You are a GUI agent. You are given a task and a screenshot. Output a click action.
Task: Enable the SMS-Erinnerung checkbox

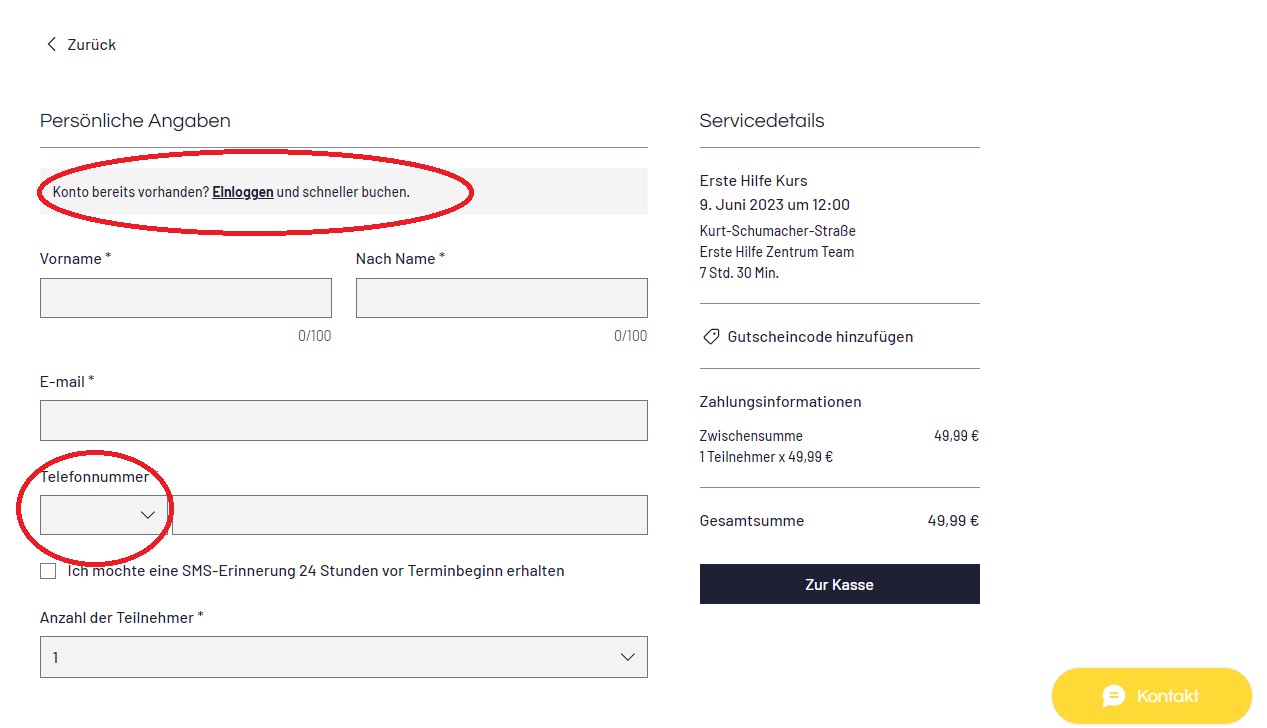[48, 571]
